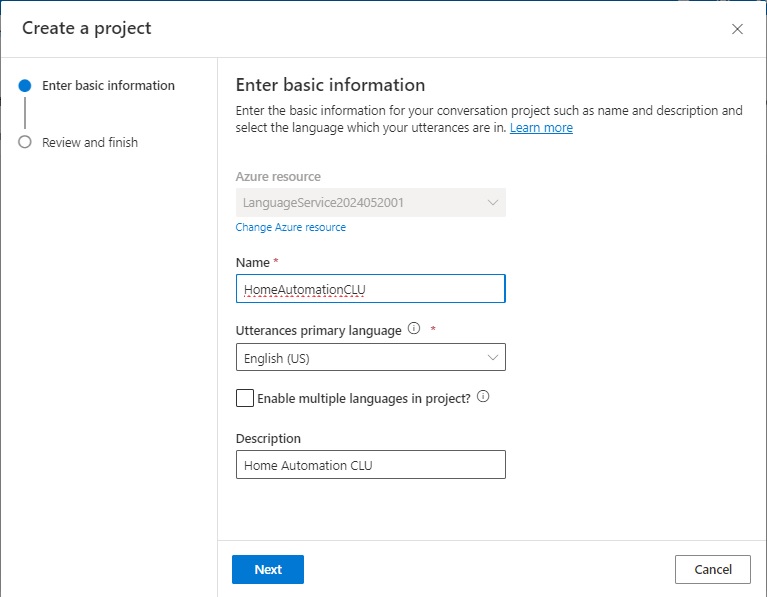This screenshot has height=597, width=767.
Task: Focus the Name field containing HomeAutomationCLU
Action: tap(370, 289)
